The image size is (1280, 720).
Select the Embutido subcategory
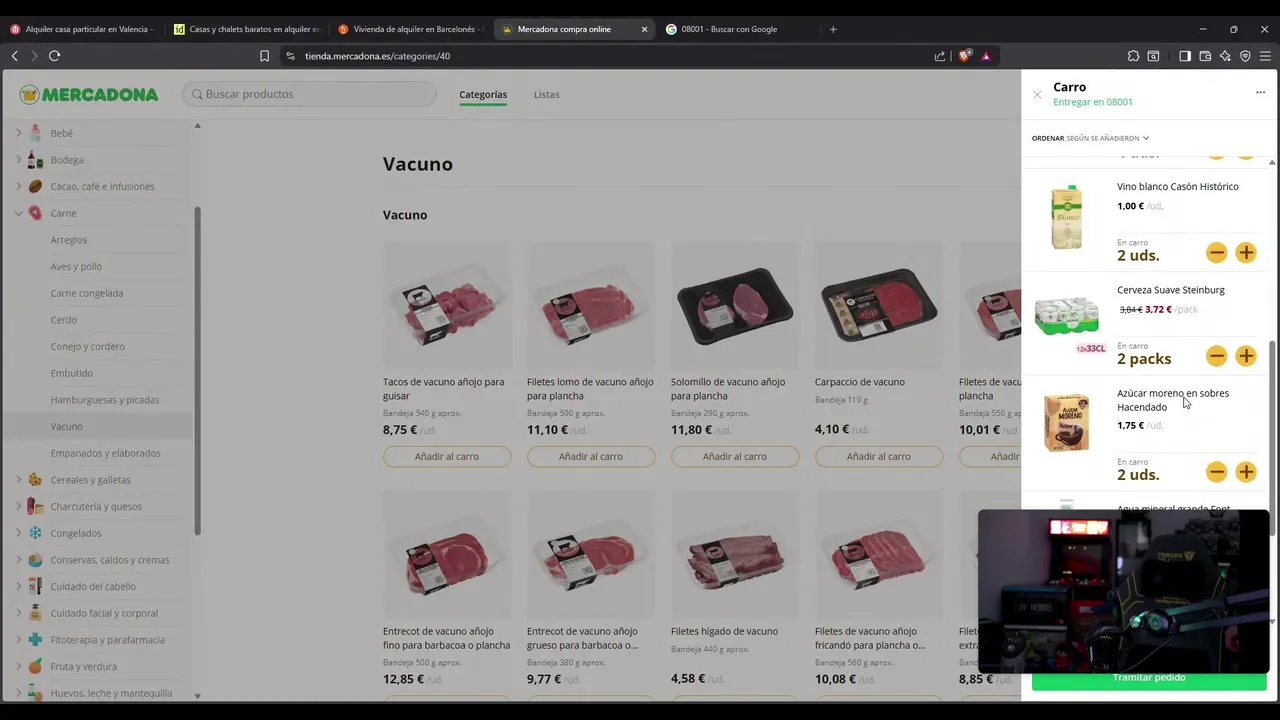pos(72,373)
